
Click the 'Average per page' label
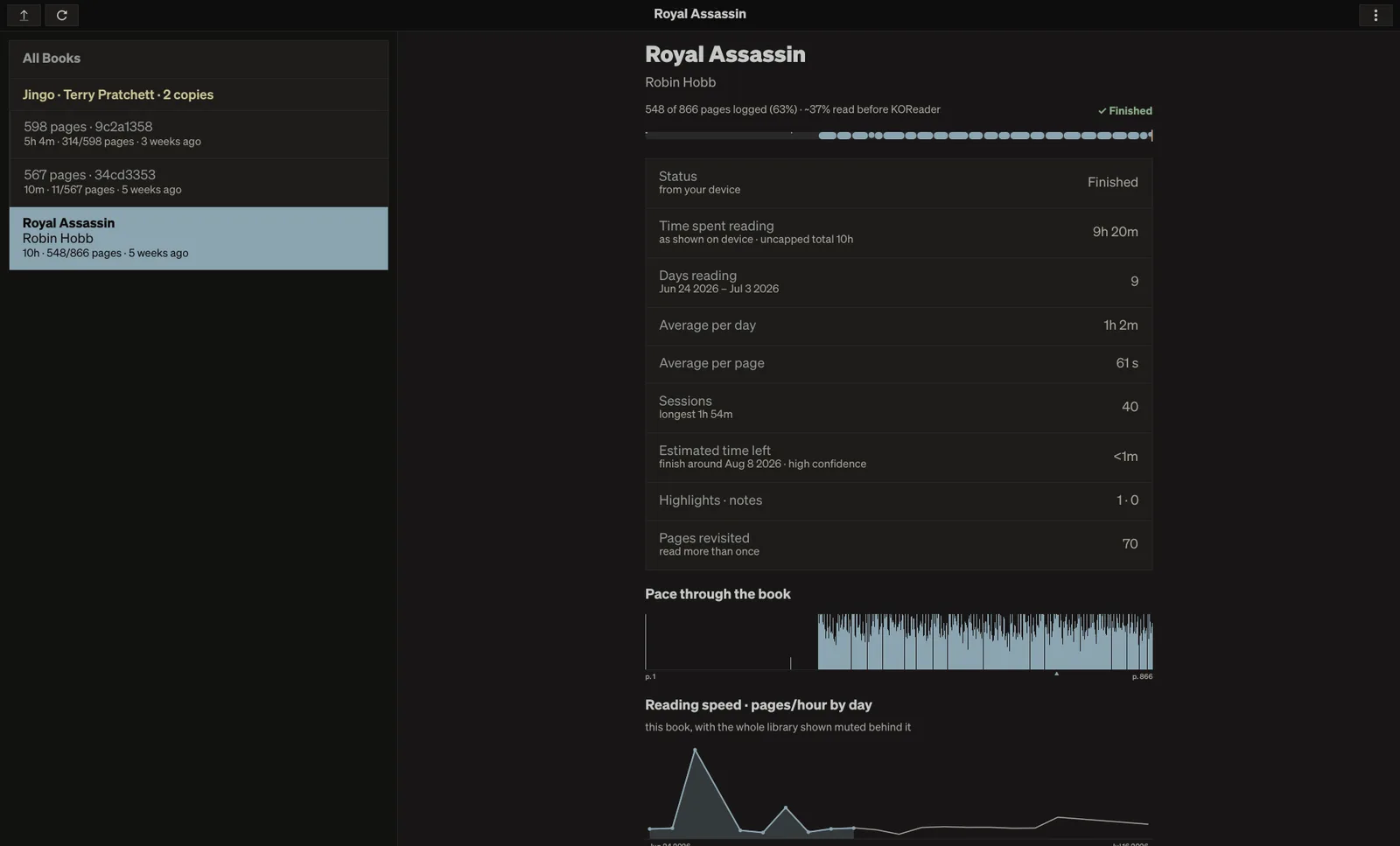711,363
